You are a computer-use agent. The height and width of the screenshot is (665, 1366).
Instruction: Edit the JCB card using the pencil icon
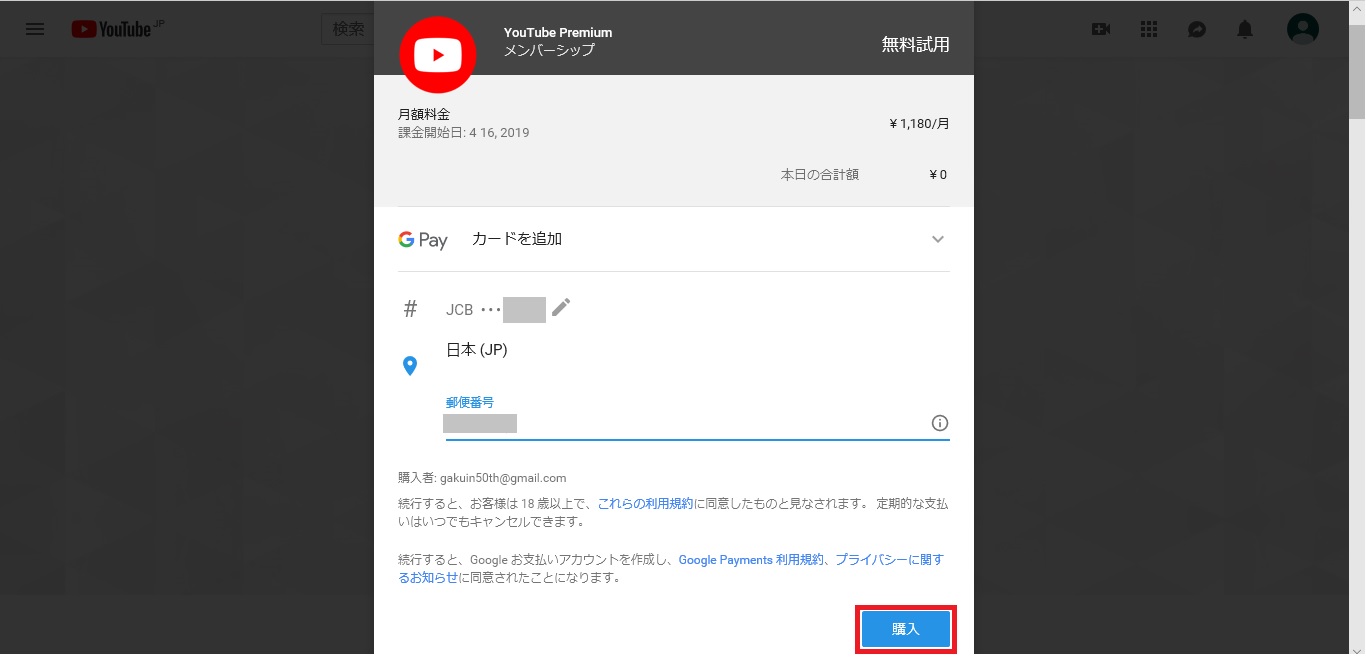(x=561, y=309)
